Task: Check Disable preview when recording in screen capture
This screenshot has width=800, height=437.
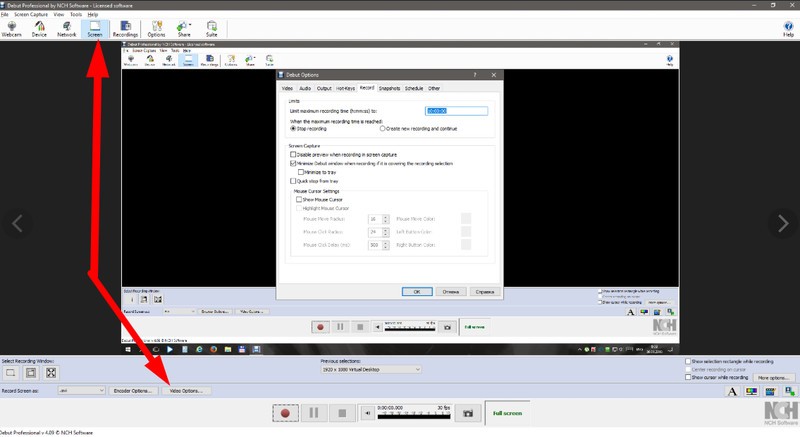Action: (x=293, y=155)
